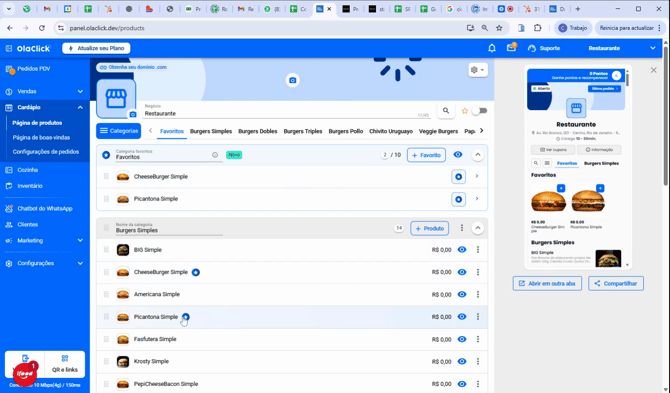This screenshot has width=670, height=393.
Task: Hide CheeseBurger Simple in Burgers Simples
Action: [462, 272]
